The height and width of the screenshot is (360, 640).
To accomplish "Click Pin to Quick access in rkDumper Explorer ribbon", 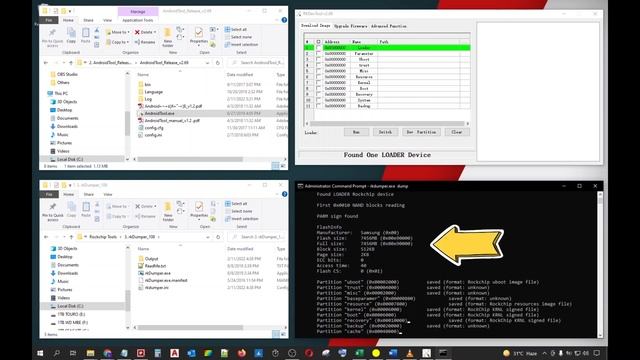I will 53,211.
